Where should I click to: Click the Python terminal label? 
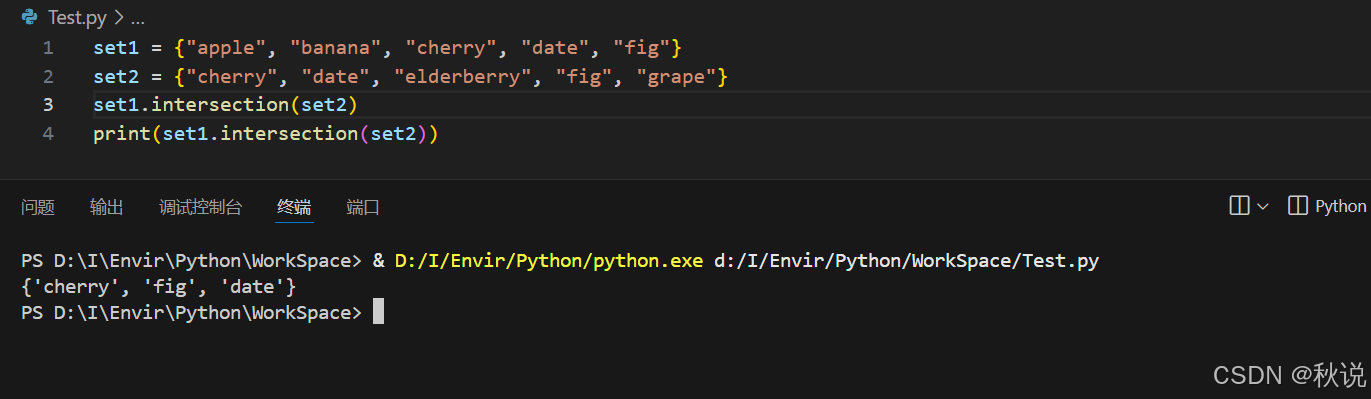pyautogui.click(x=1340, y=206)
